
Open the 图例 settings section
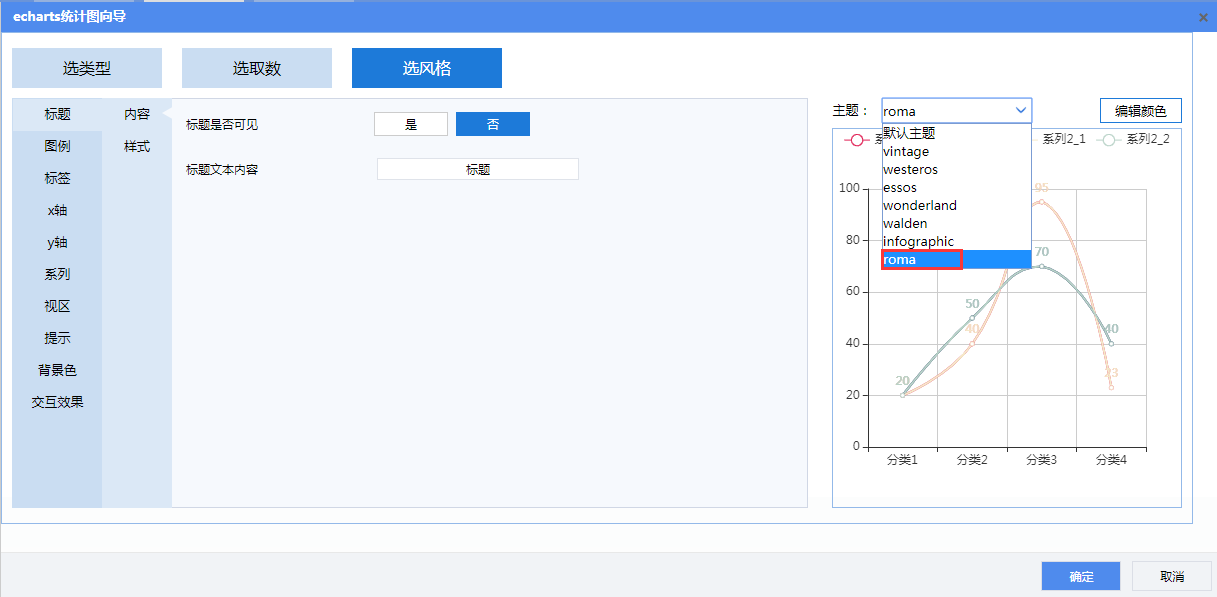tap(57, 146)
